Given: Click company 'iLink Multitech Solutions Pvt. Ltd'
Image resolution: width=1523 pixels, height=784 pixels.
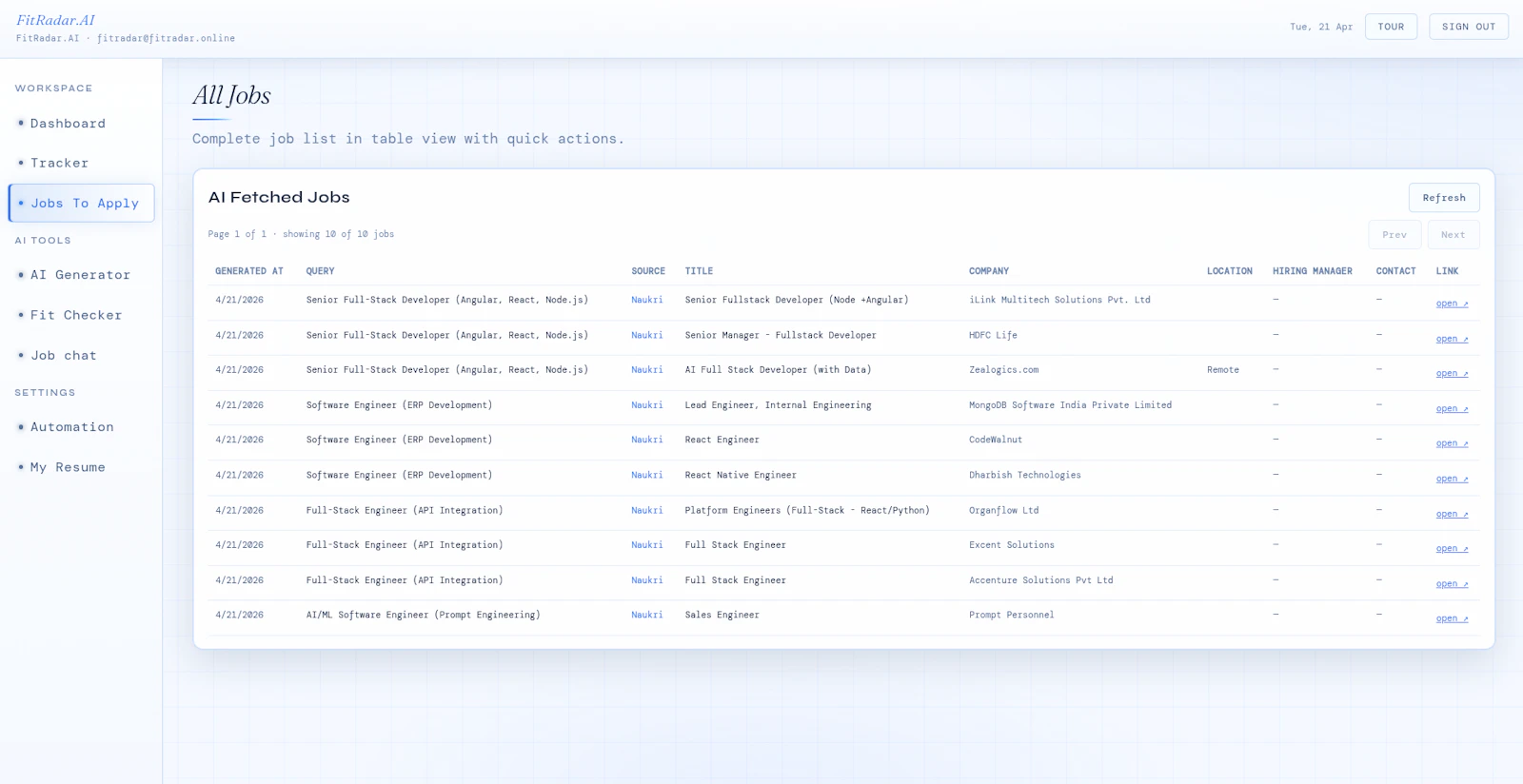Looking at the screenshot, I should coord(1059,300).
